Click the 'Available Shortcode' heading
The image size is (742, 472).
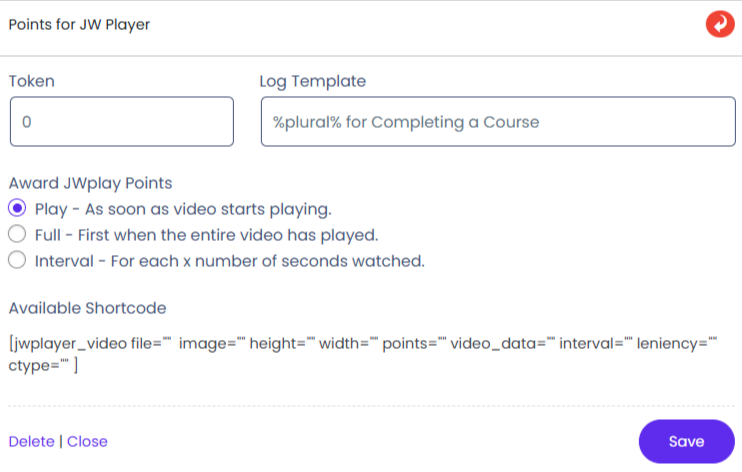click(87, 308)
